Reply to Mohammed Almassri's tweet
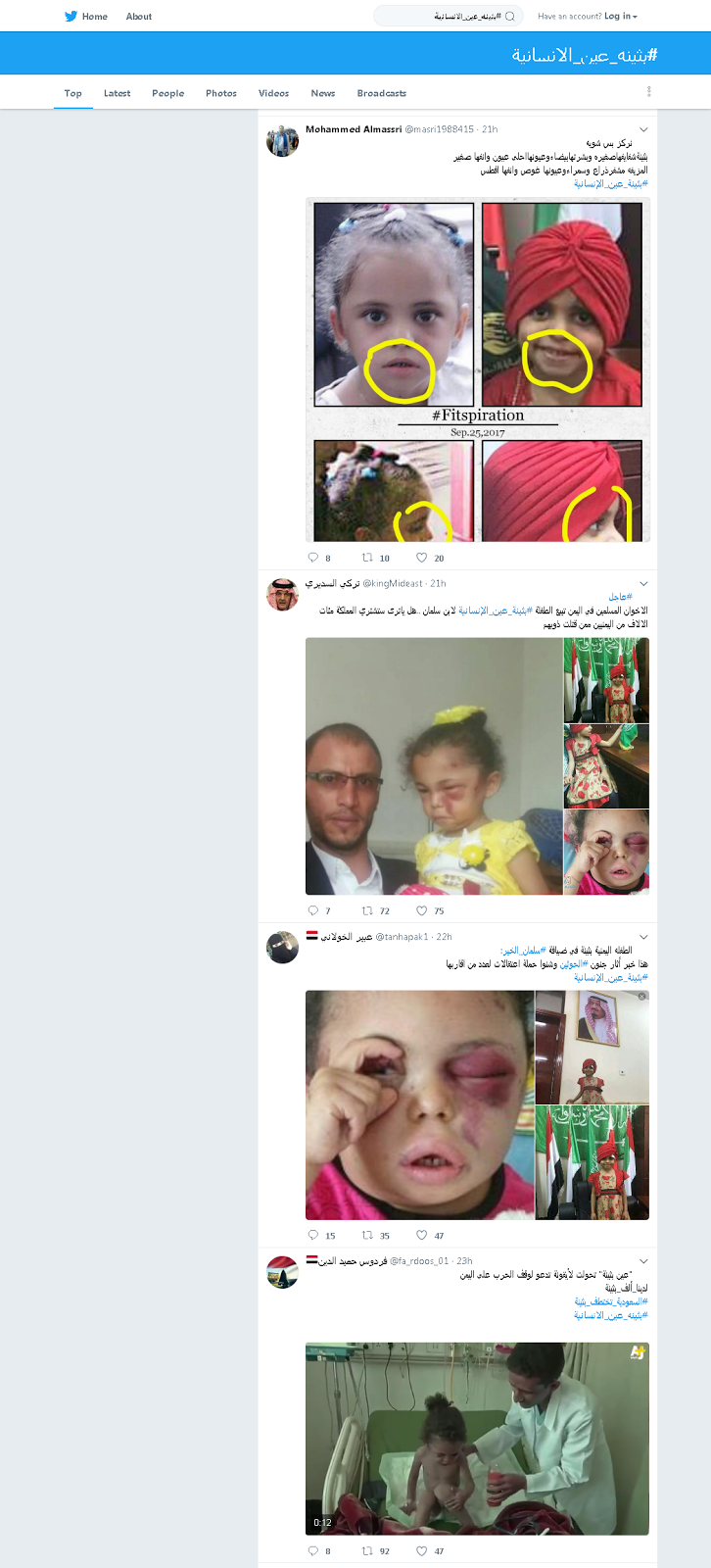The height and width of the screenshot is (1568, 711). point(313,558)
